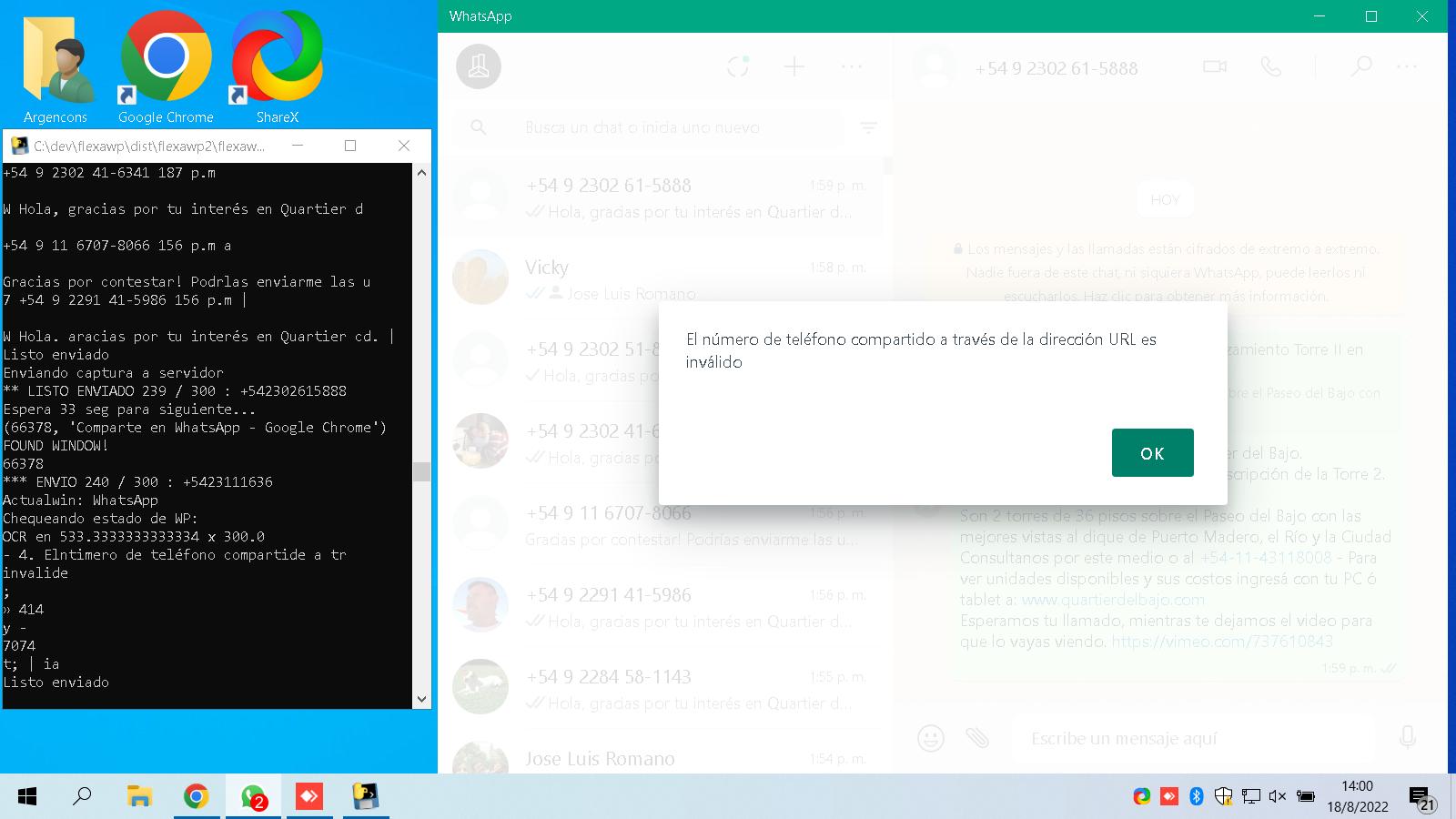Open the Windows Start menu

point(27,797)
